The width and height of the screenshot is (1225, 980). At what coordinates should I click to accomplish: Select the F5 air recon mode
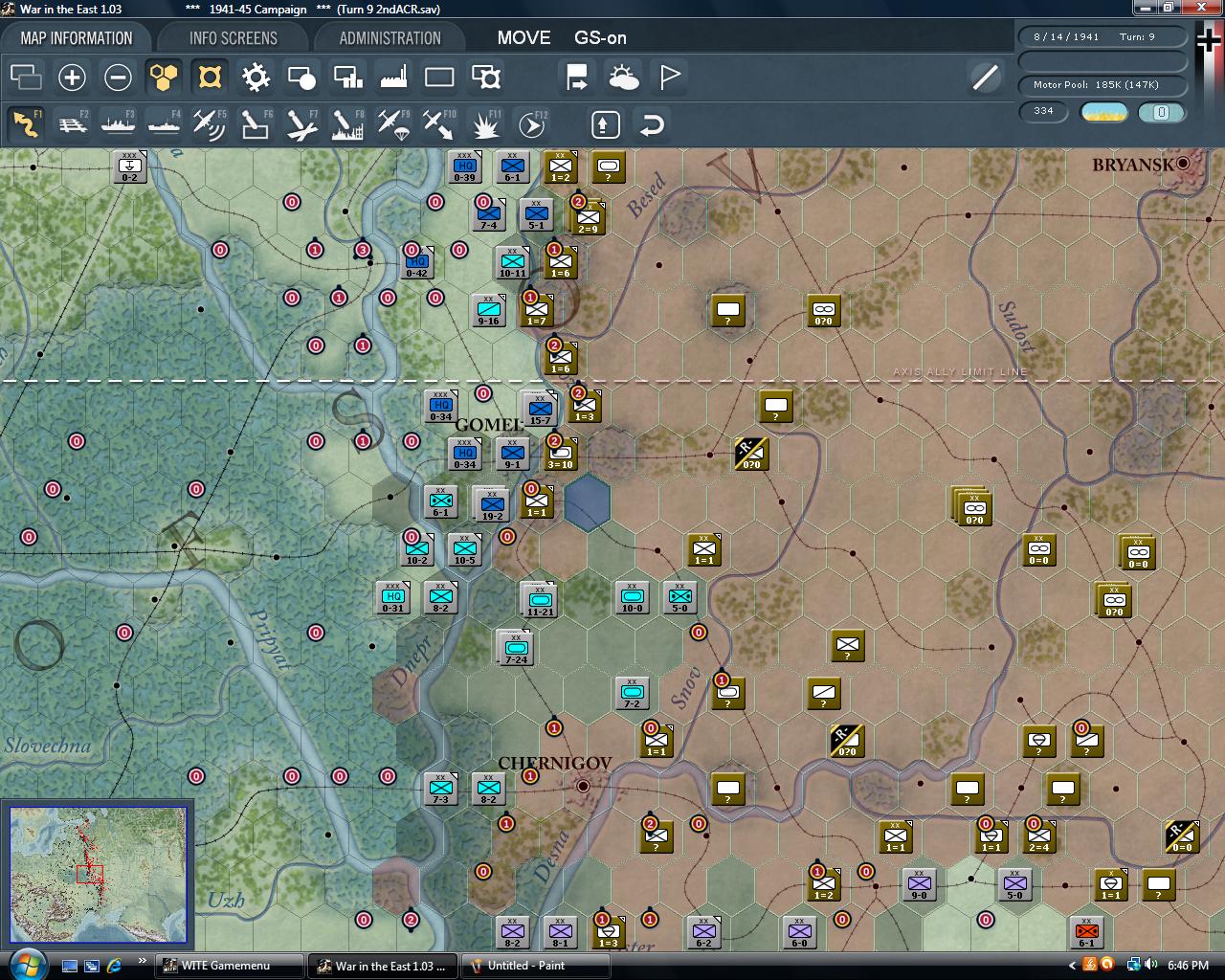[x=210, y=123]
